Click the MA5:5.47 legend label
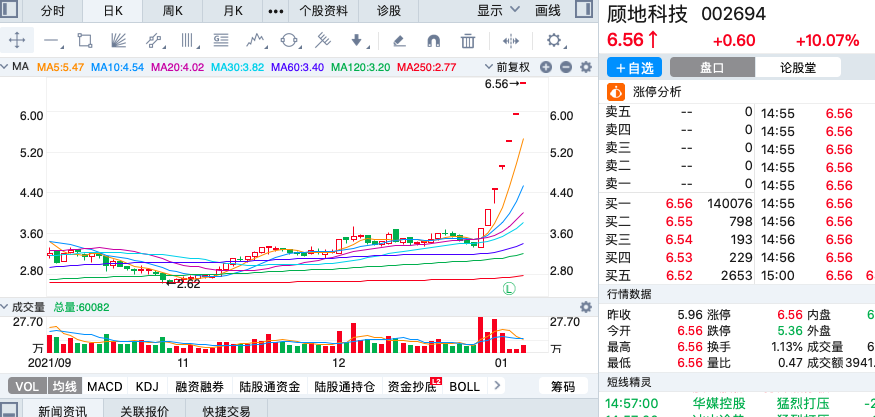The height and width of the screenshot is (417, 875). [x=60, y=68]
